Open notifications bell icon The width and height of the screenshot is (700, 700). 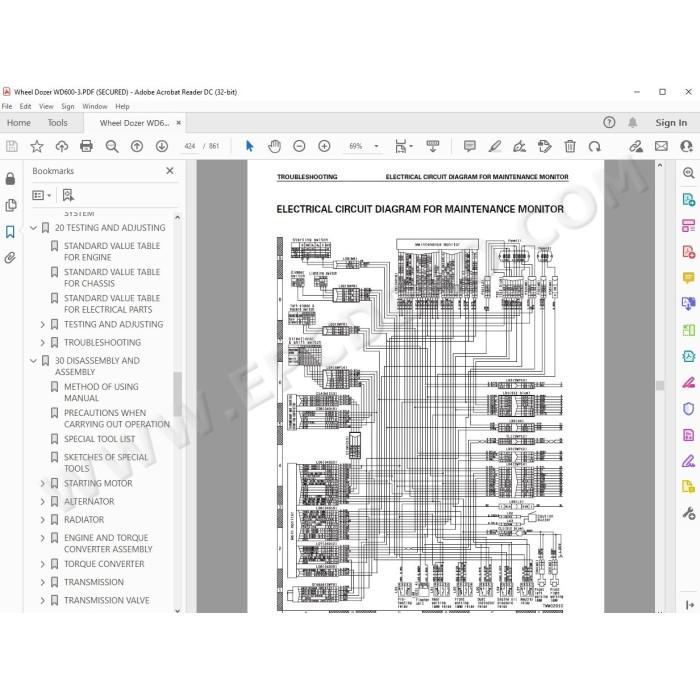[x=633, y=122]
